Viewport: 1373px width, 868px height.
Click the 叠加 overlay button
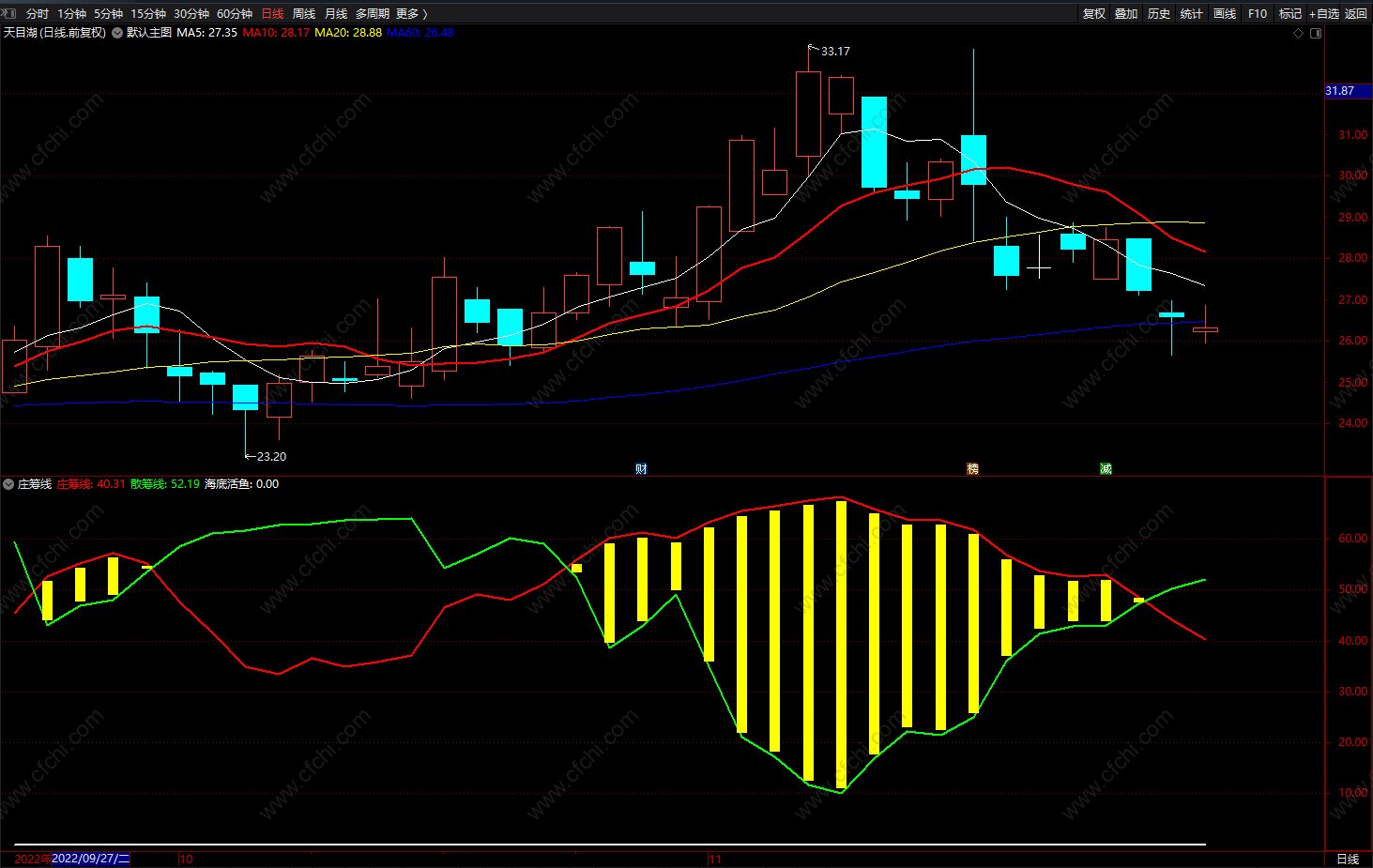[1126, 14]
